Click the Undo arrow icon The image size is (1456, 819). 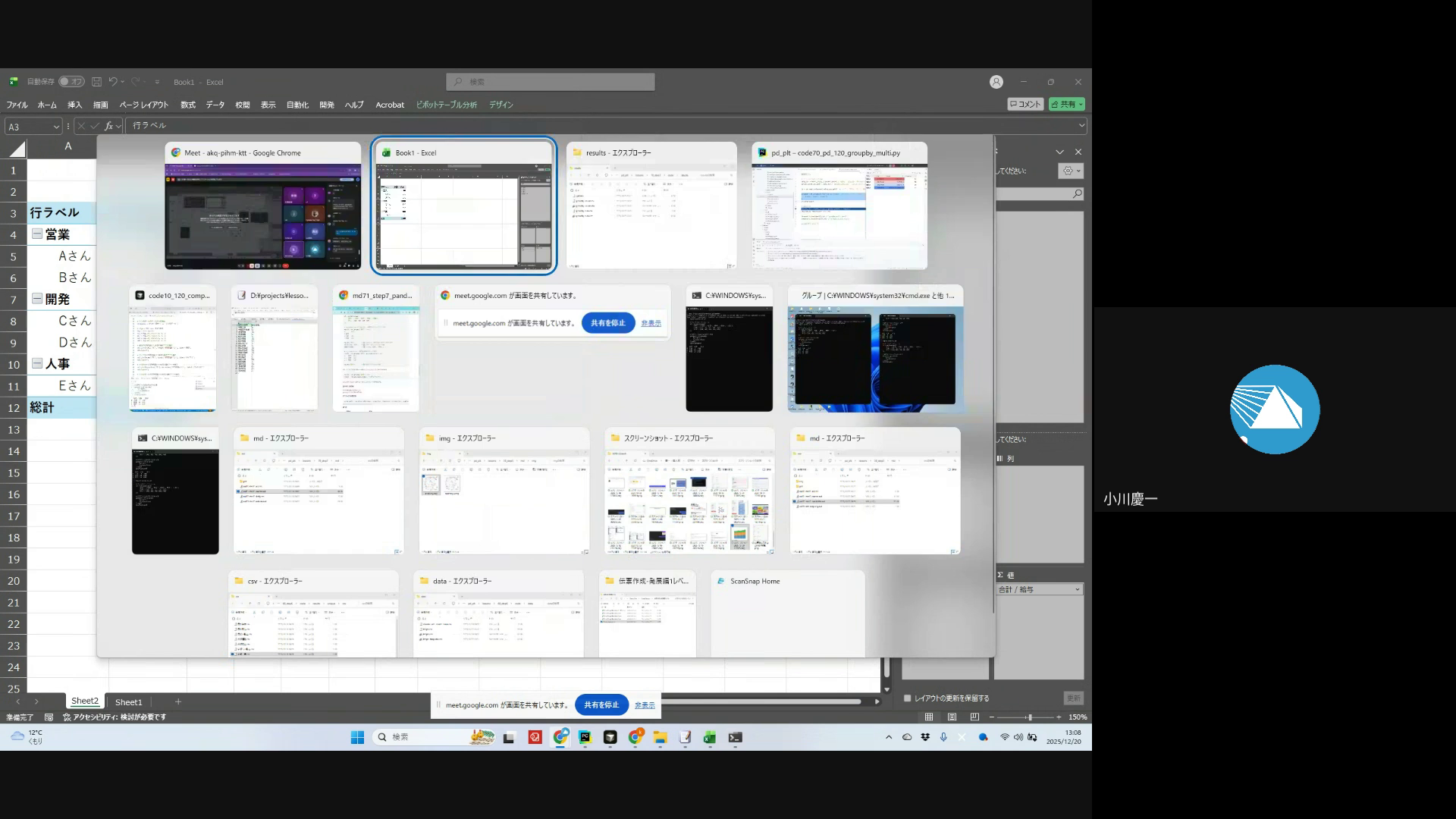click(113, 82)
